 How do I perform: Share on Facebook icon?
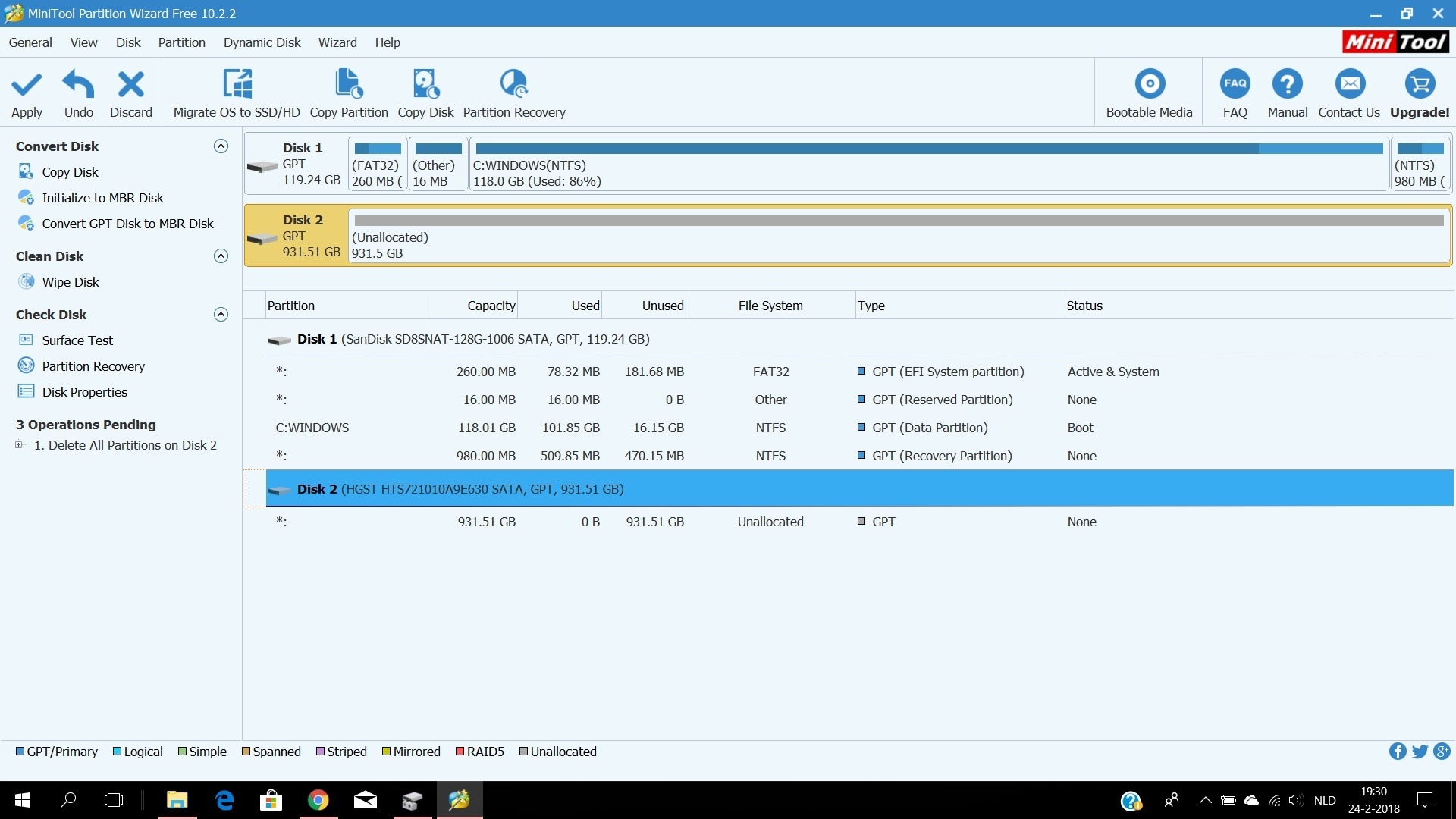tap(1398, 752)
